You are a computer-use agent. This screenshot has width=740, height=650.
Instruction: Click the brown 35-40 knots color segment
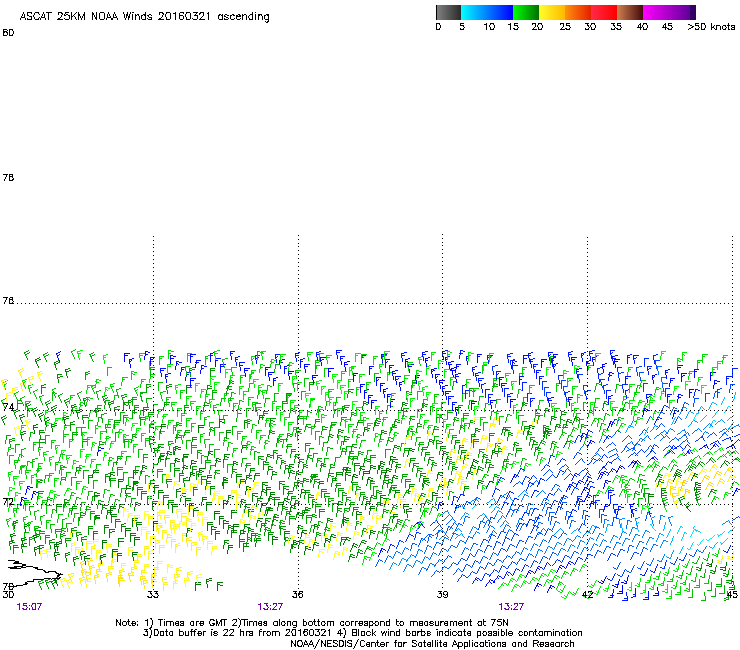click(630, 12)
